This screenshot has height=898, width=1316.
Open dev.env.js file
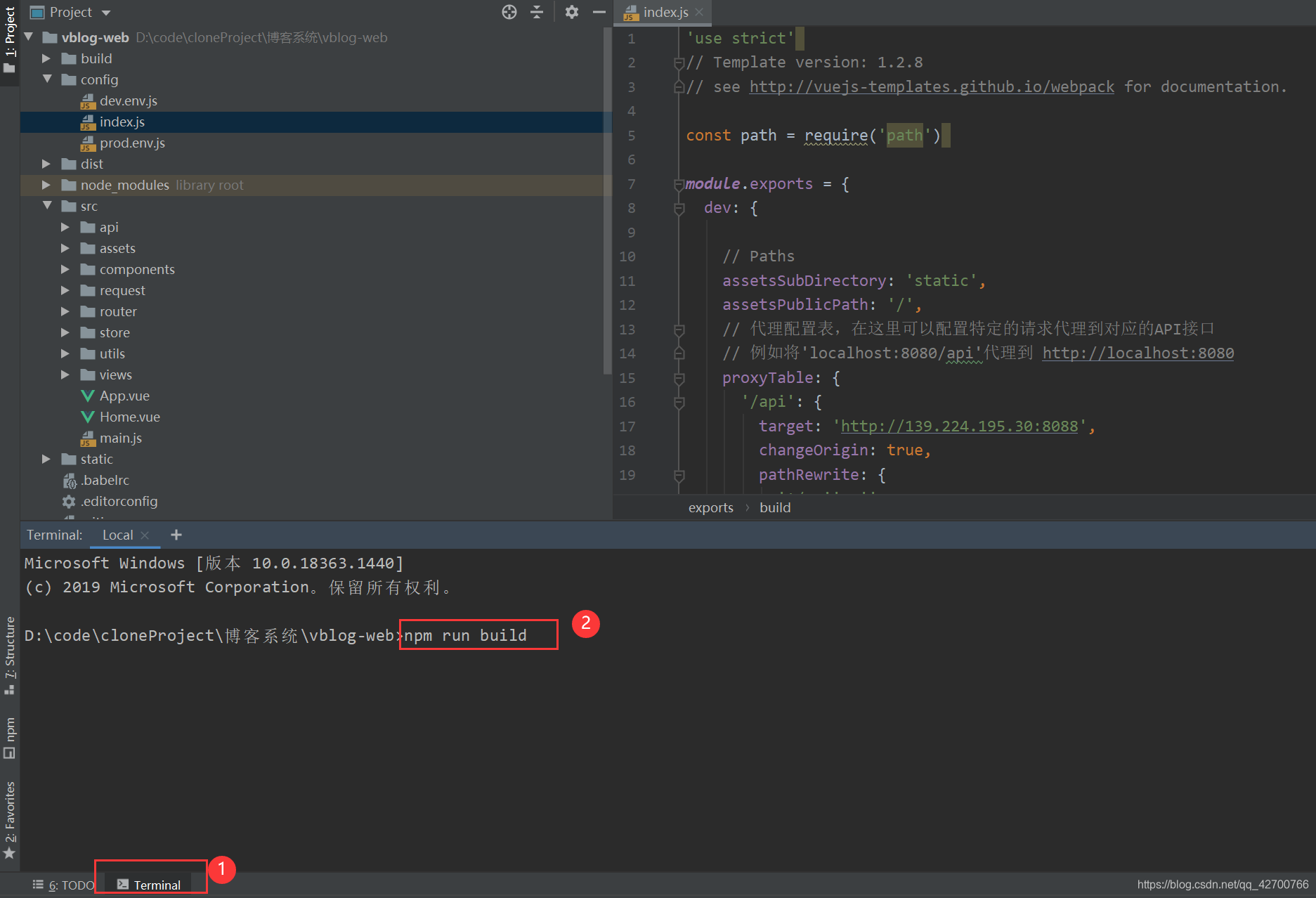[128, 100]
